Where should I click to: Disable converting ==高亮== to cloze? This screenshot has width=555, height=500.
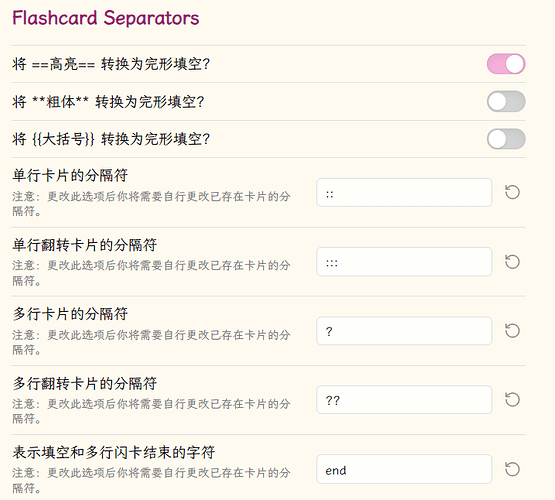(x=506, y=64)
